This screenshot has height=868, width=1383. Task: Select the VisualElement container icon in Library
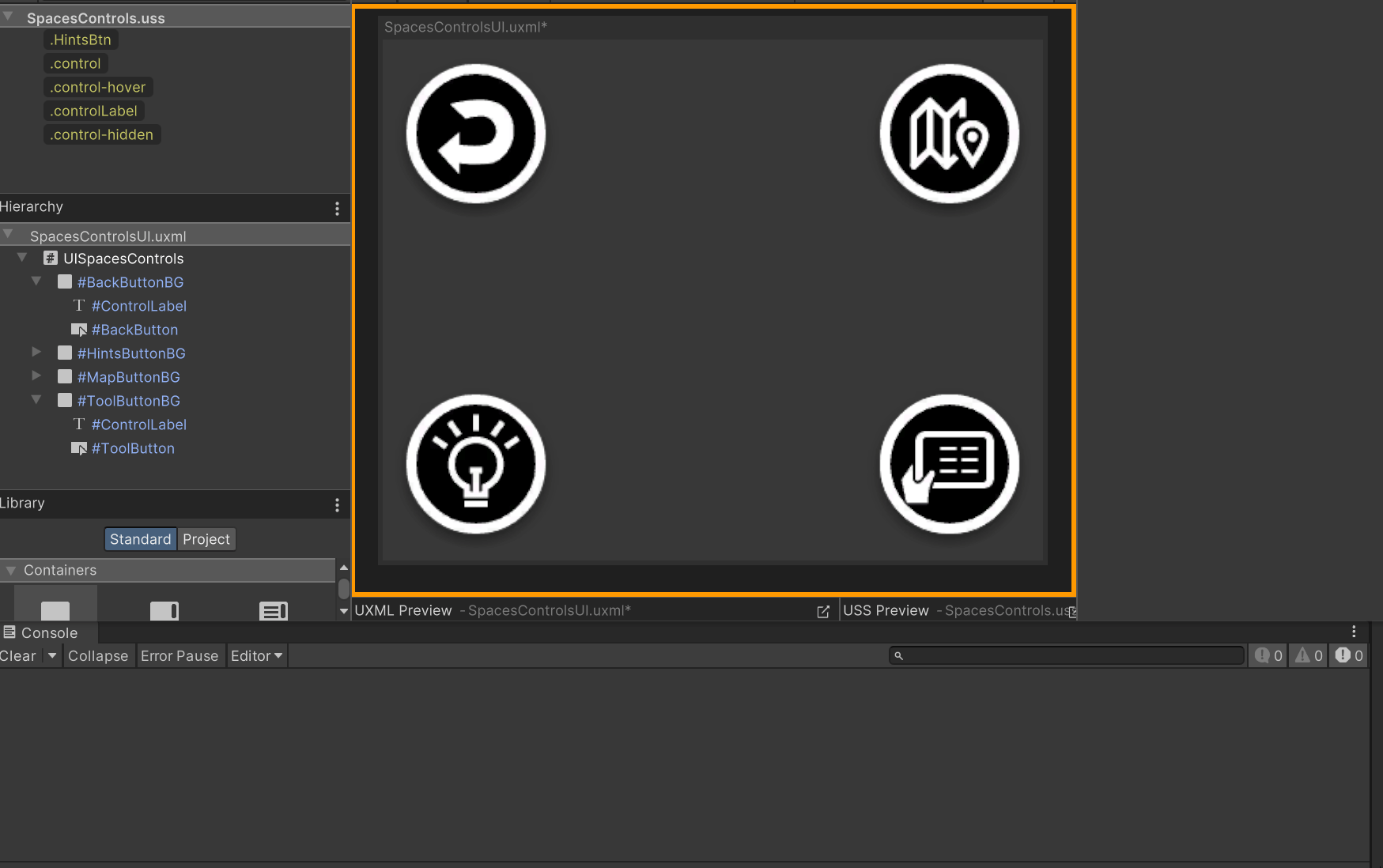[x=55, y=610]
